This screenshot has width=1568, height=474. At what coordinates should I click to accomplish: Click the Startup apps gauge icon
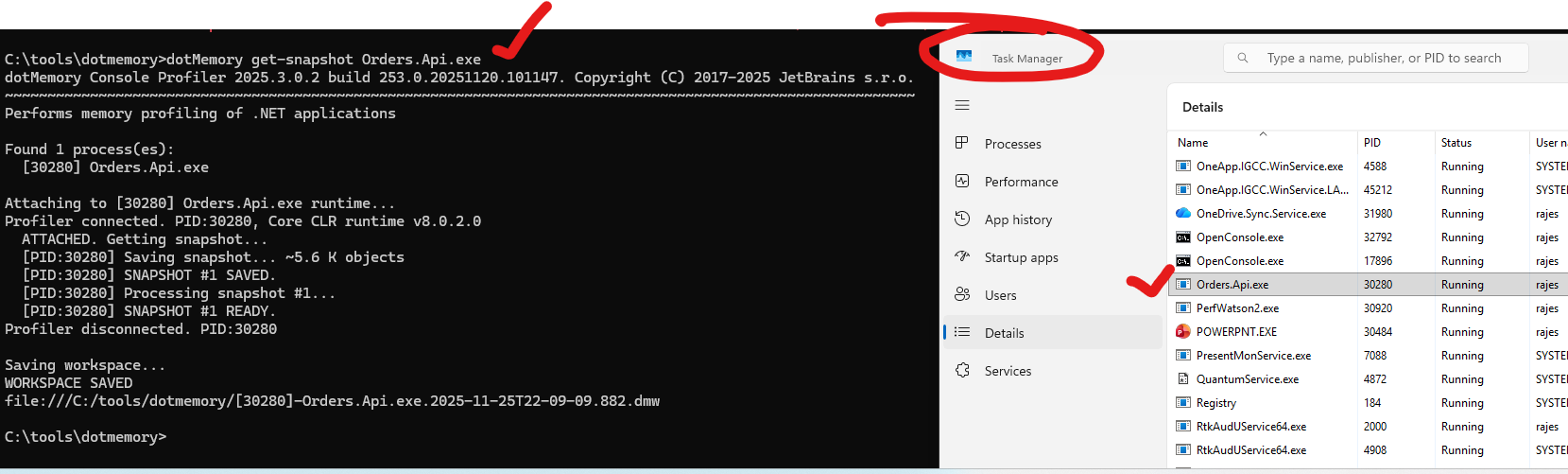click(x=962, y=256)
